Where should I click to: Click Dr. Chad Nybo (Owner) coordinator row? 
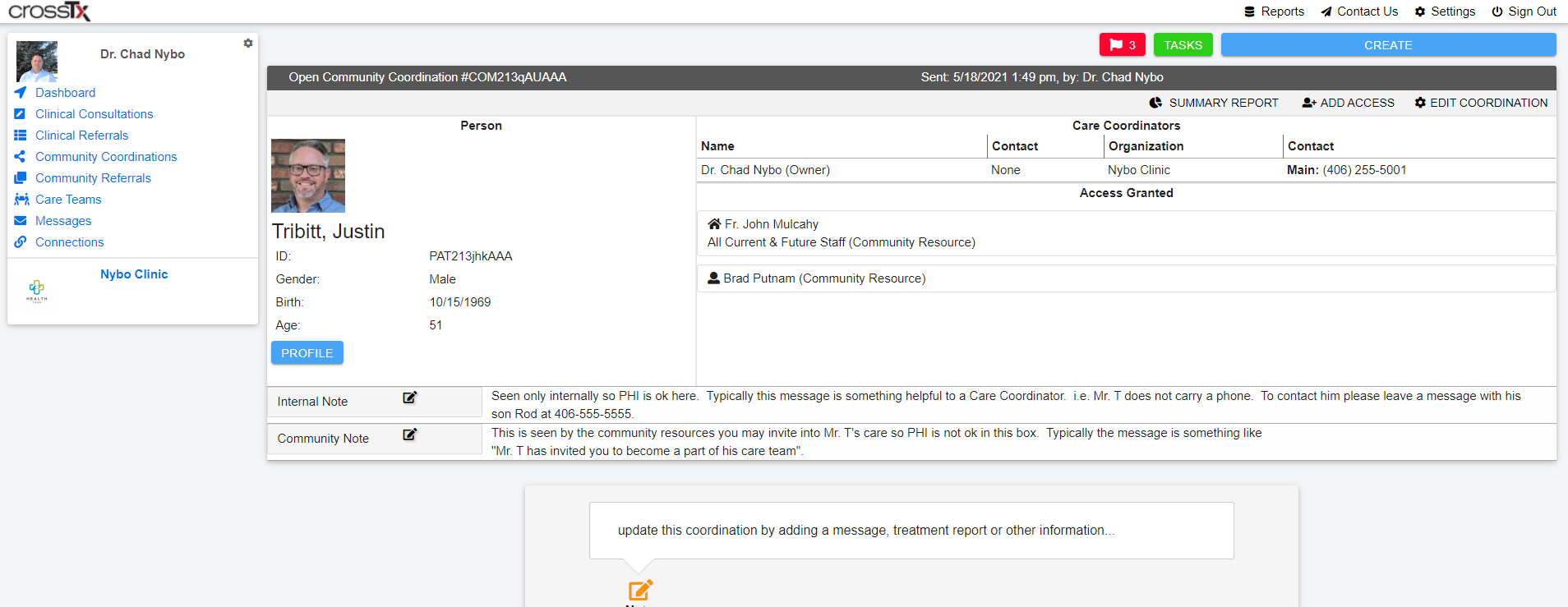point(1126,170)
